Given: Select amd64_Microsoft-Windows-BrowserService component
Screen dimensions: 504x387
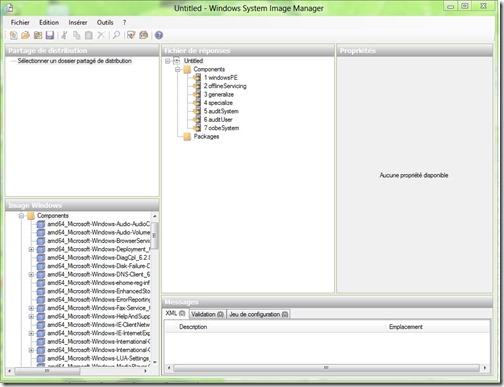Looking at the screenshot, I should coord(99,241).
